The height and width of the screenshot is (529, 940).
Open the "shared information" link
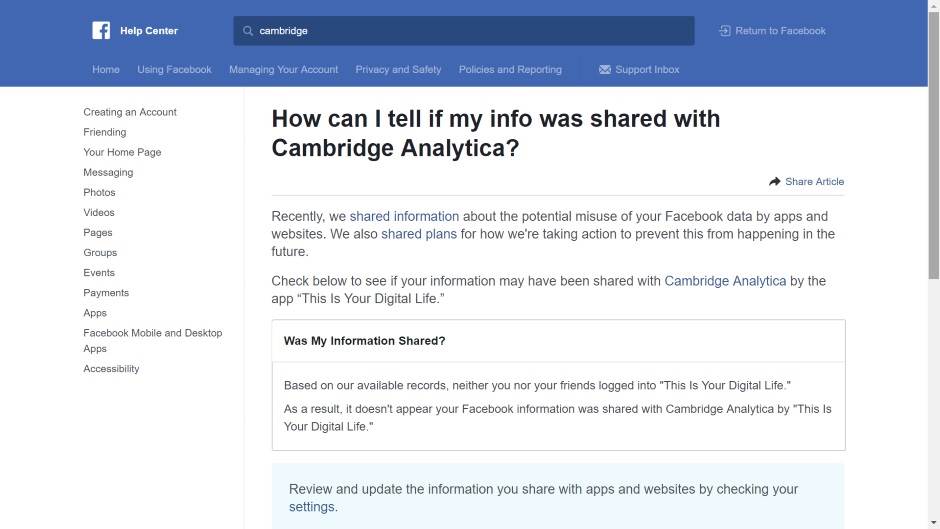404,216
